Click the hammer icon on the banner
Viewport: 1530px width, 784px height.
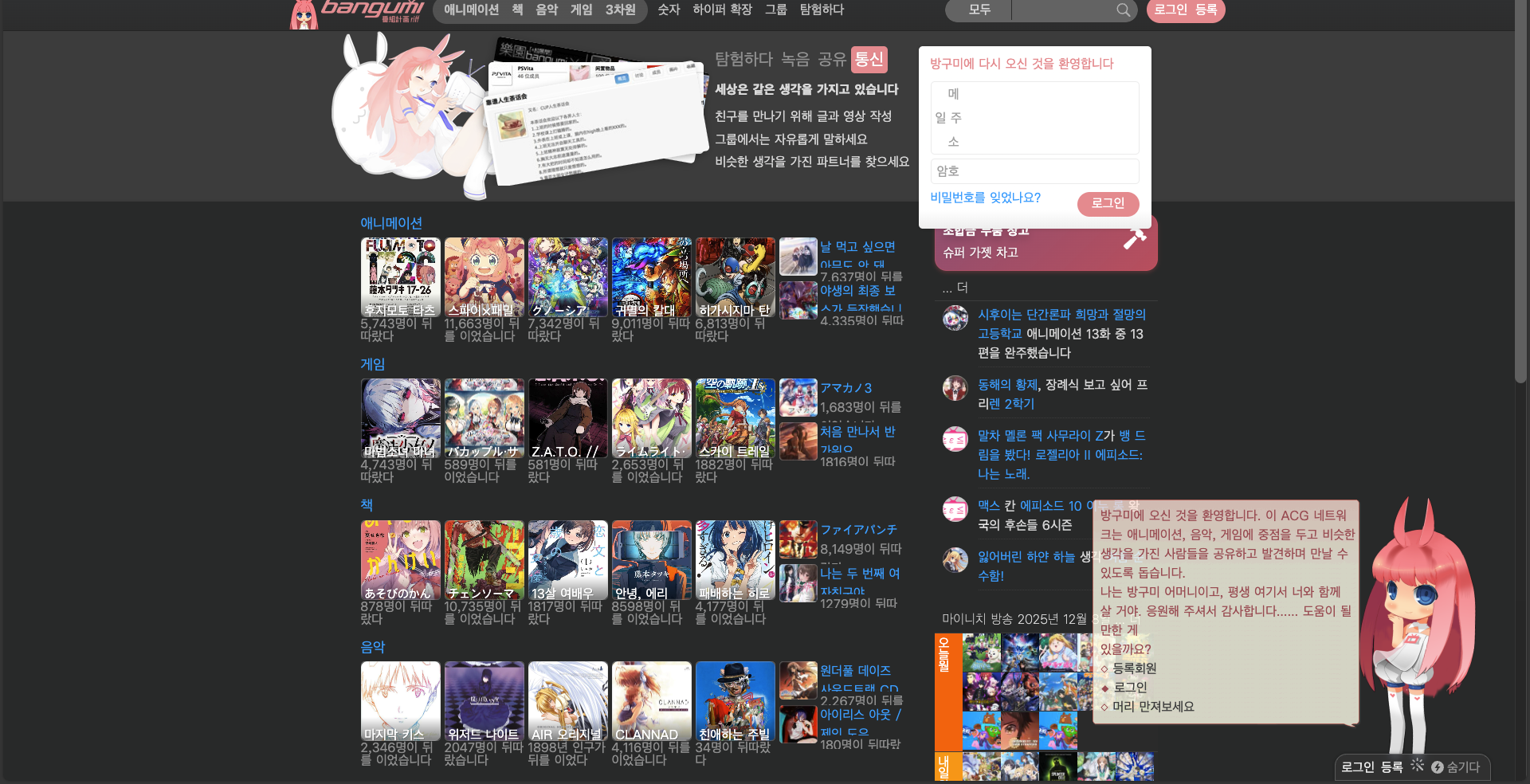point(1134,238)
